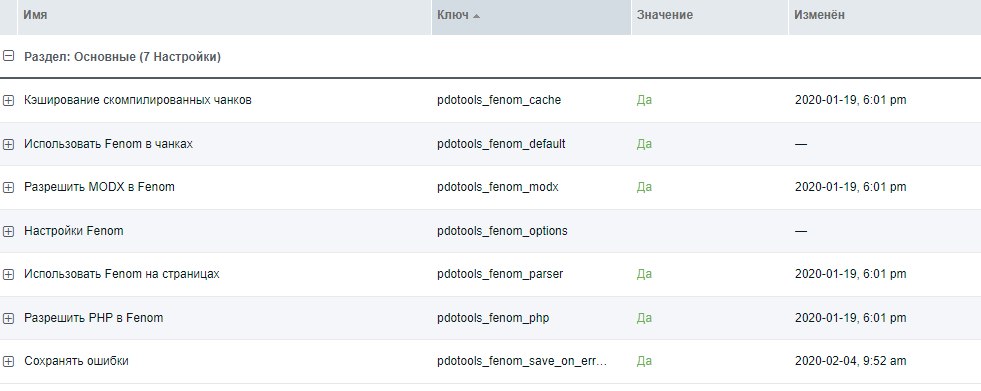Click the ascending sort arrow beside Ключ
The width and height of the screenshot is (981, 391).
coord(477,16)
